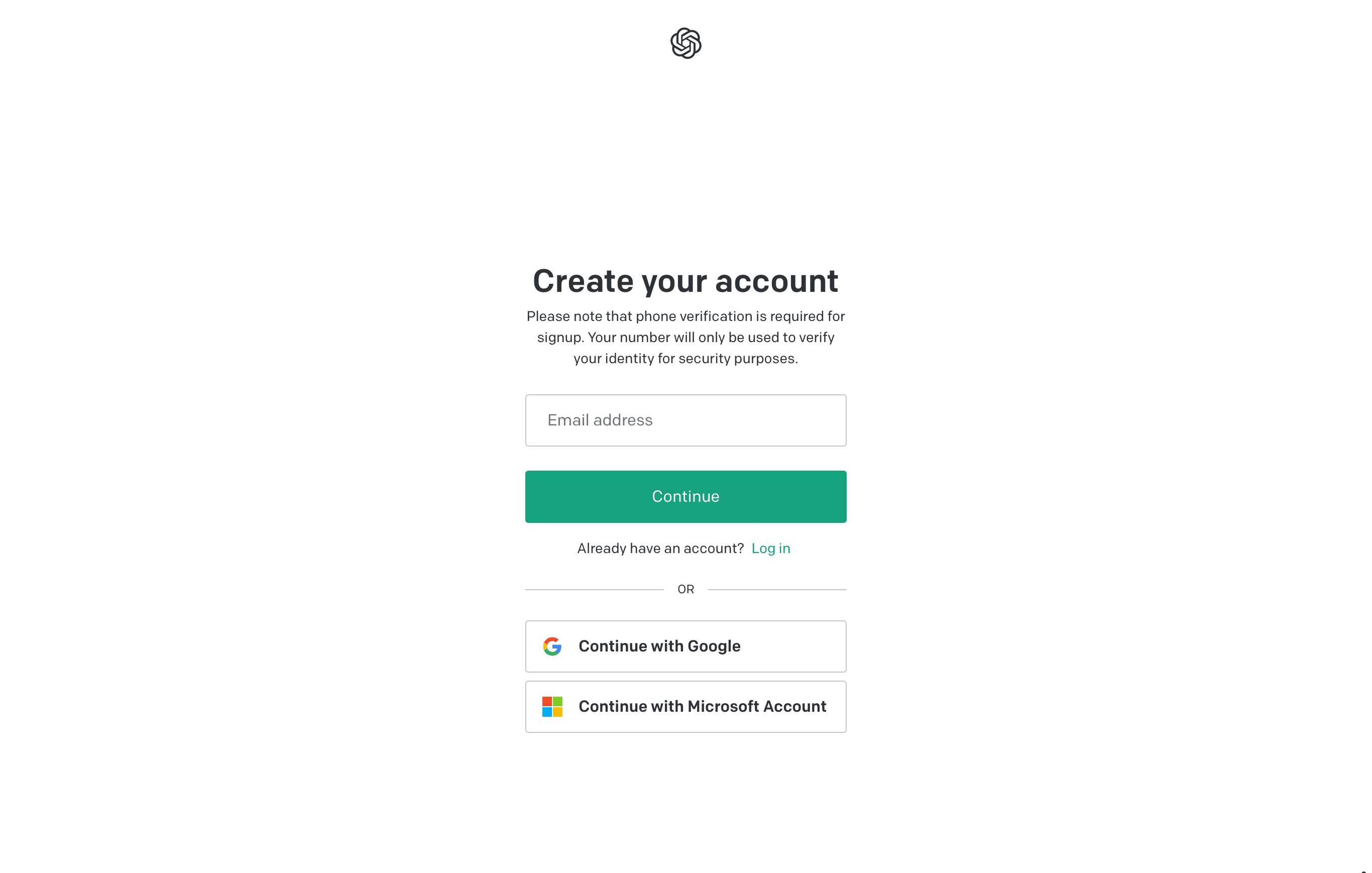Click the "OR" divider label

point(685,589)
